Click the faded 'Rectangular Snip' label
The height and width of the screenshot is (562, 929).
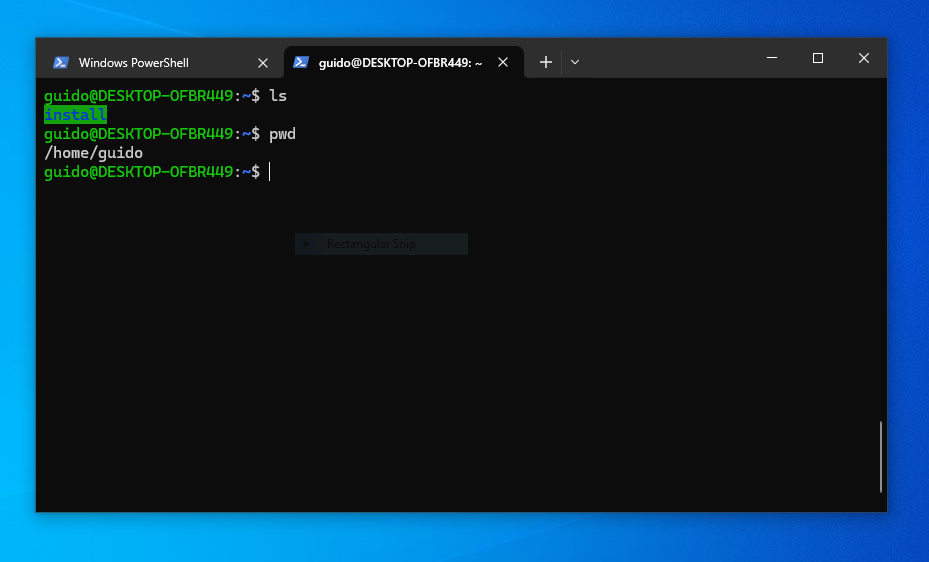pyautogui.click(x=371, y=244)
